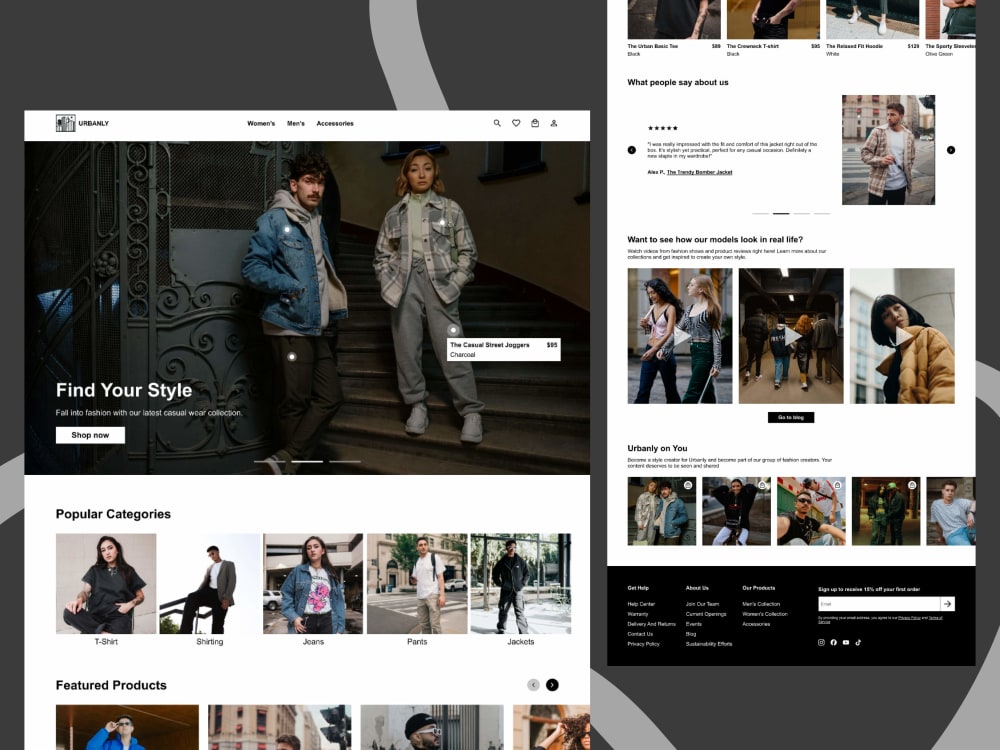The width and height of the screenshot is (1000, 750).
Task: Open the Facebook icon in footer
Action: 834,642
